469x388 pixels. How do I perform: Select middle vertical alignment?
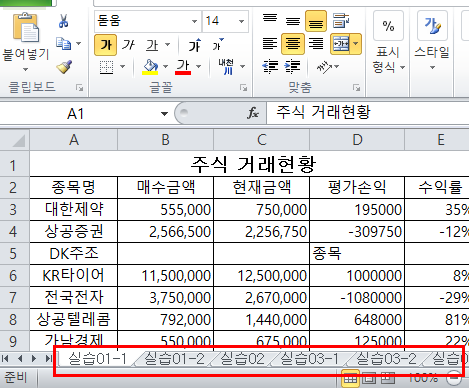point(293,21)
